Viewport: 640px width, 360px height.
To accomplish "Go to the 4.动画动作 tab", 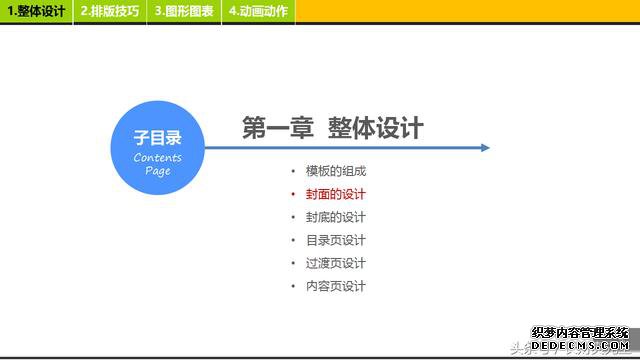I will pyautogui.click(x=258, y=11).
